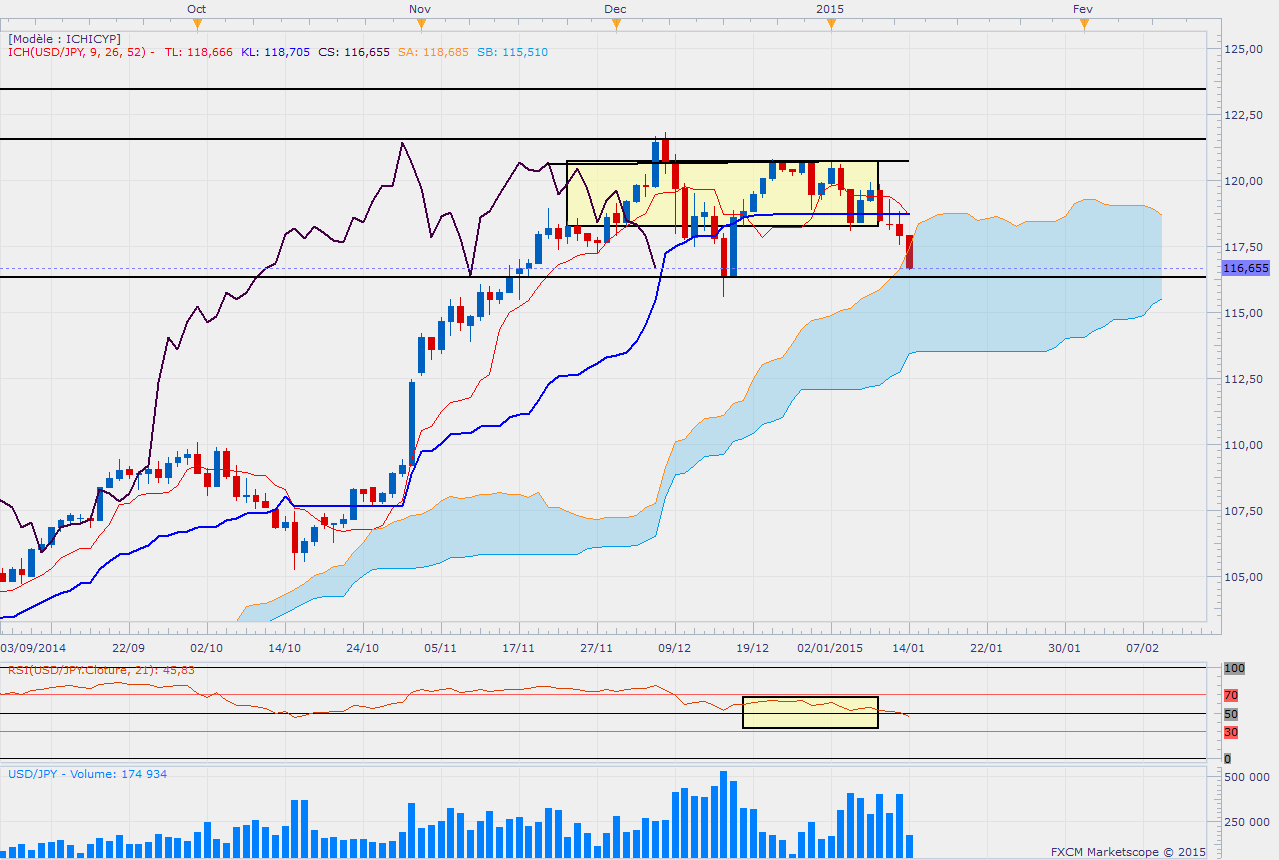Click the 09/12 date label
Image resolution: width=1279 pixels, height=860 pixels.
[674, 648]
